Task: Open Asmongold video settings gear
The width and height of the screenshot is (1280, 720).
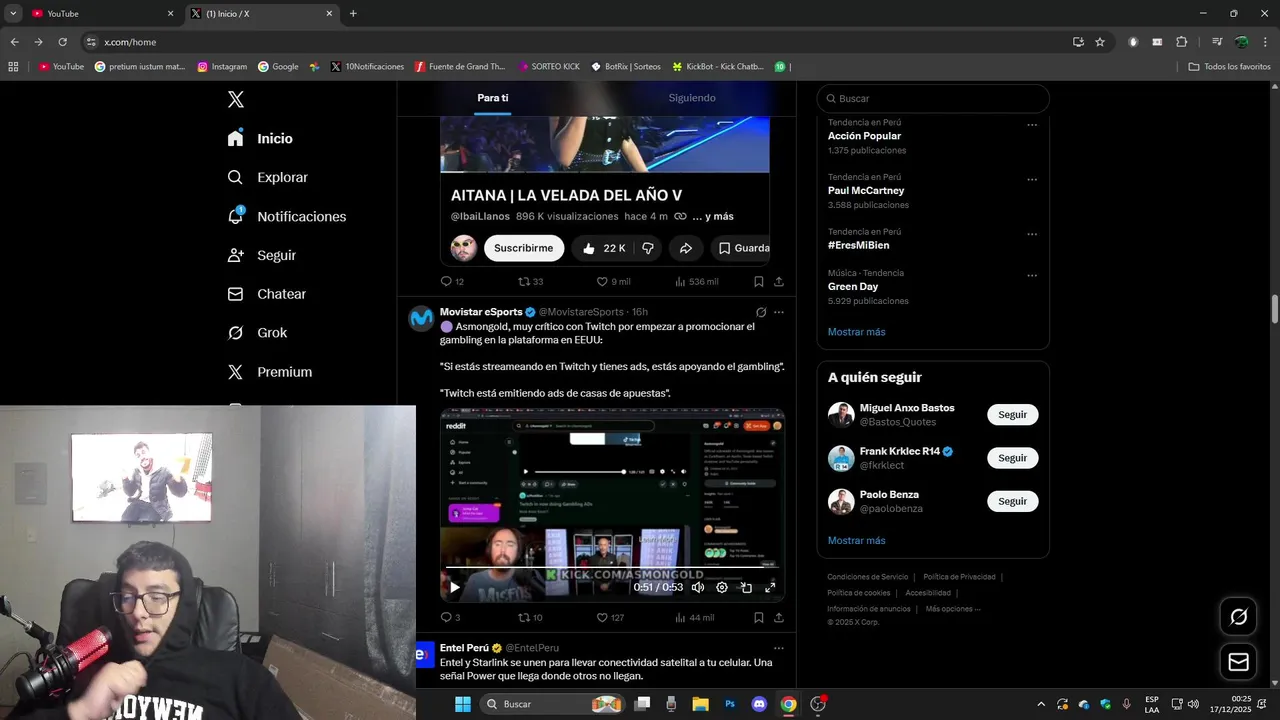Action: 722,588
